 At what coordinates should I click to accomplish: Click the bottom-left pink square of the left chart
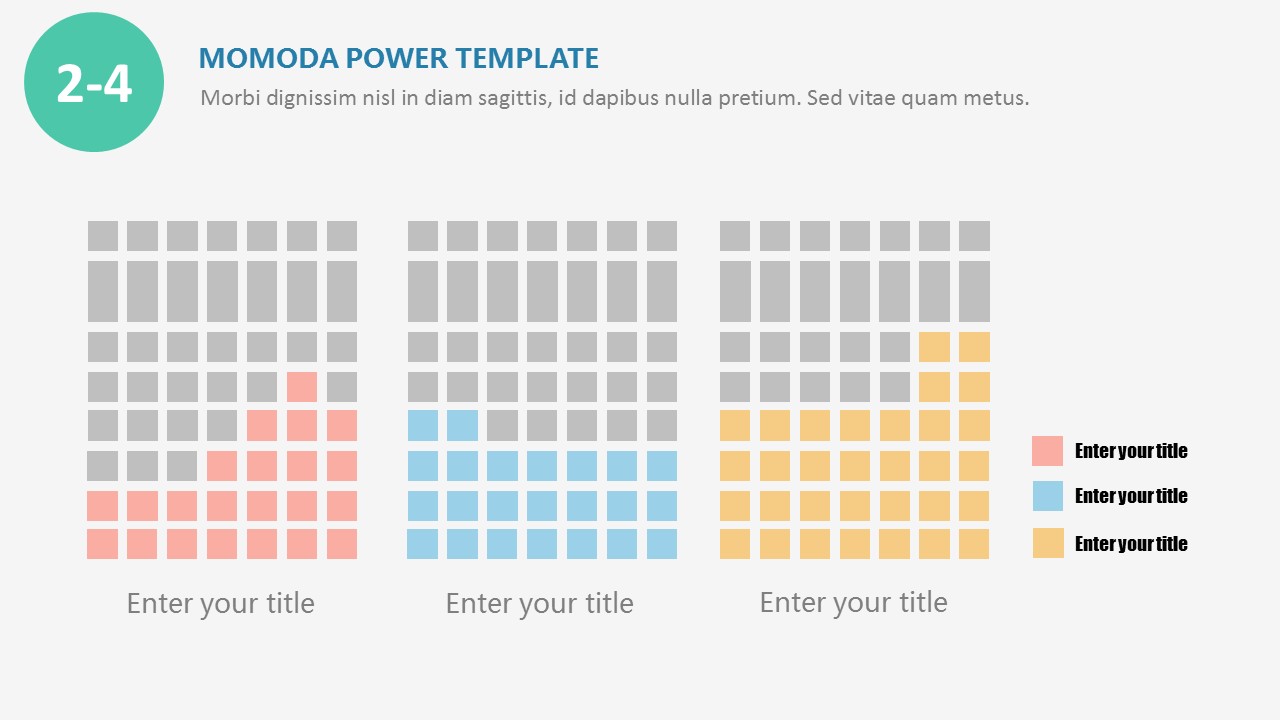(102, 544)
